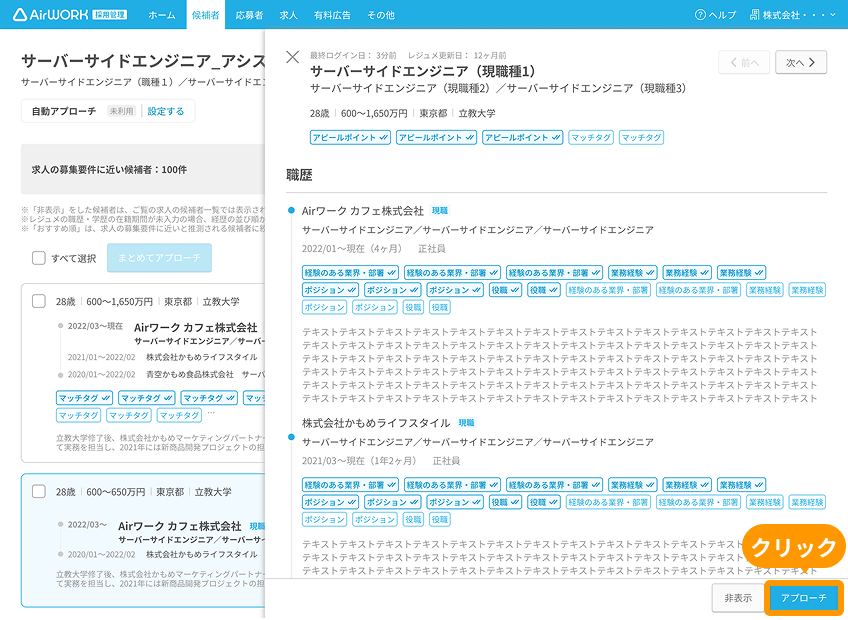Open the 株式会社 account dropdown
This screenshot has width=848, height=620.
(x=794, y=15)
